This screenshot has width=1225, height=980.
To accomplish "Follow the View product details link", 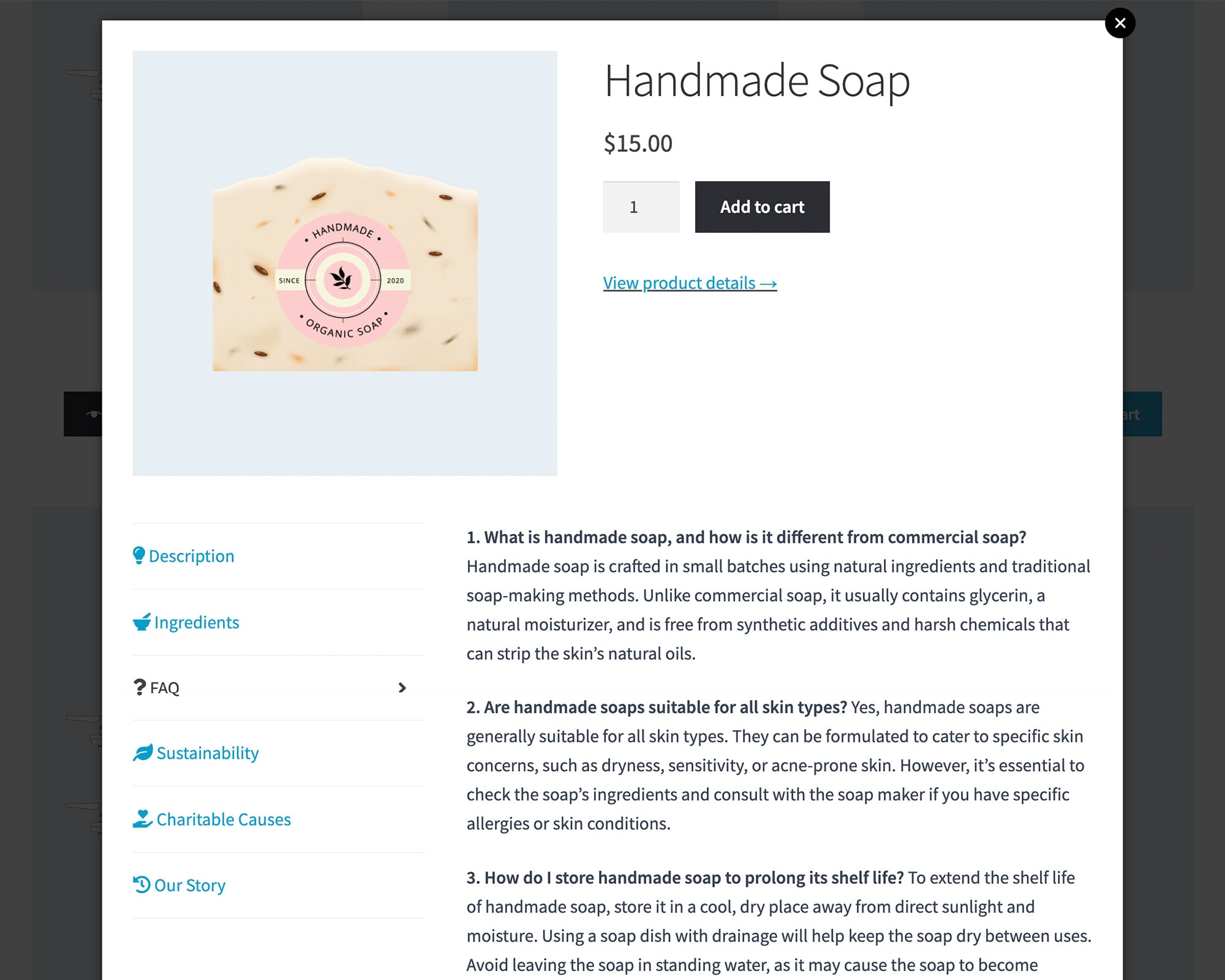I will point(690,283).
